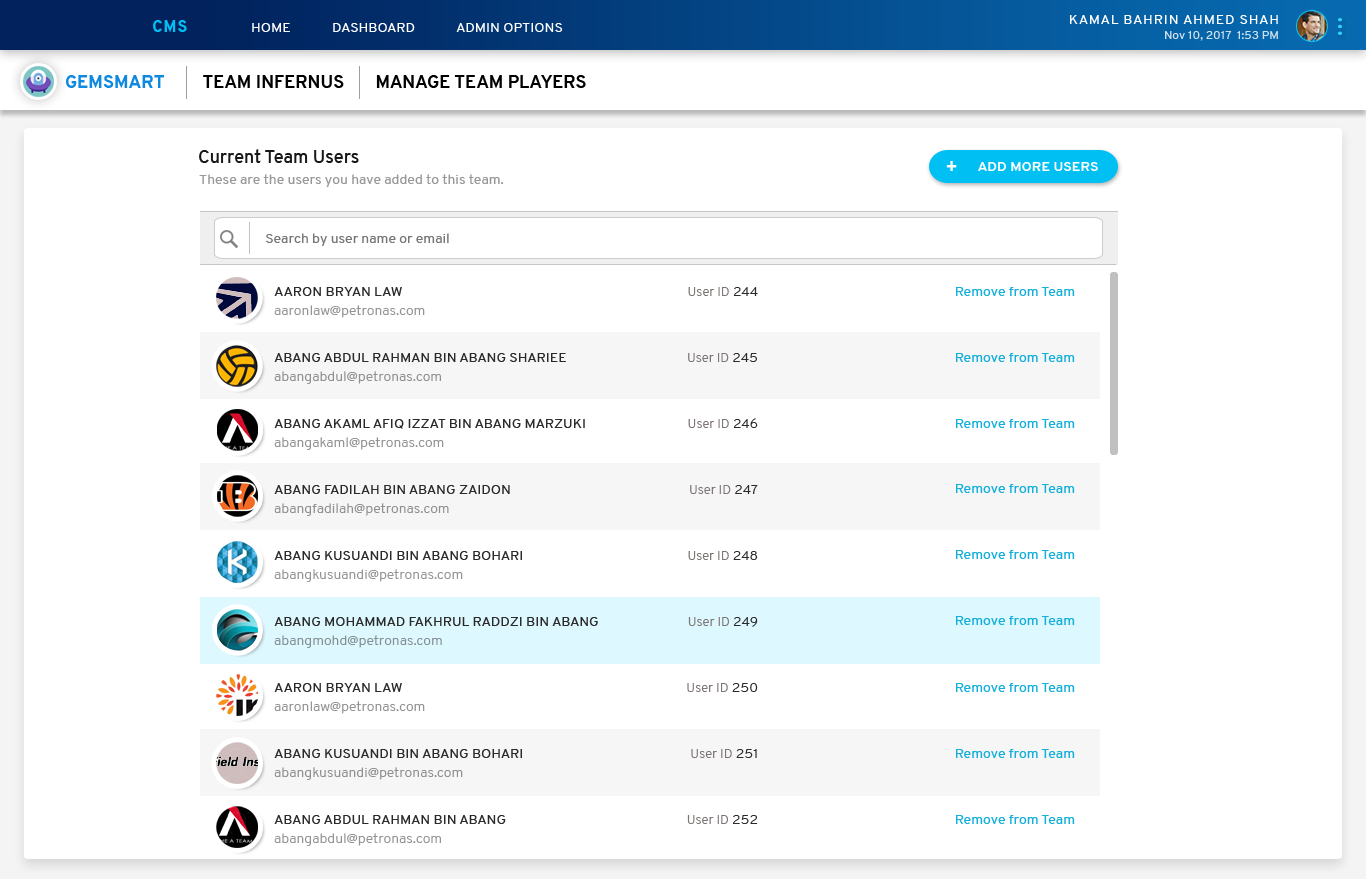Click the orange tree avatar for User 250

click(237, 696)
